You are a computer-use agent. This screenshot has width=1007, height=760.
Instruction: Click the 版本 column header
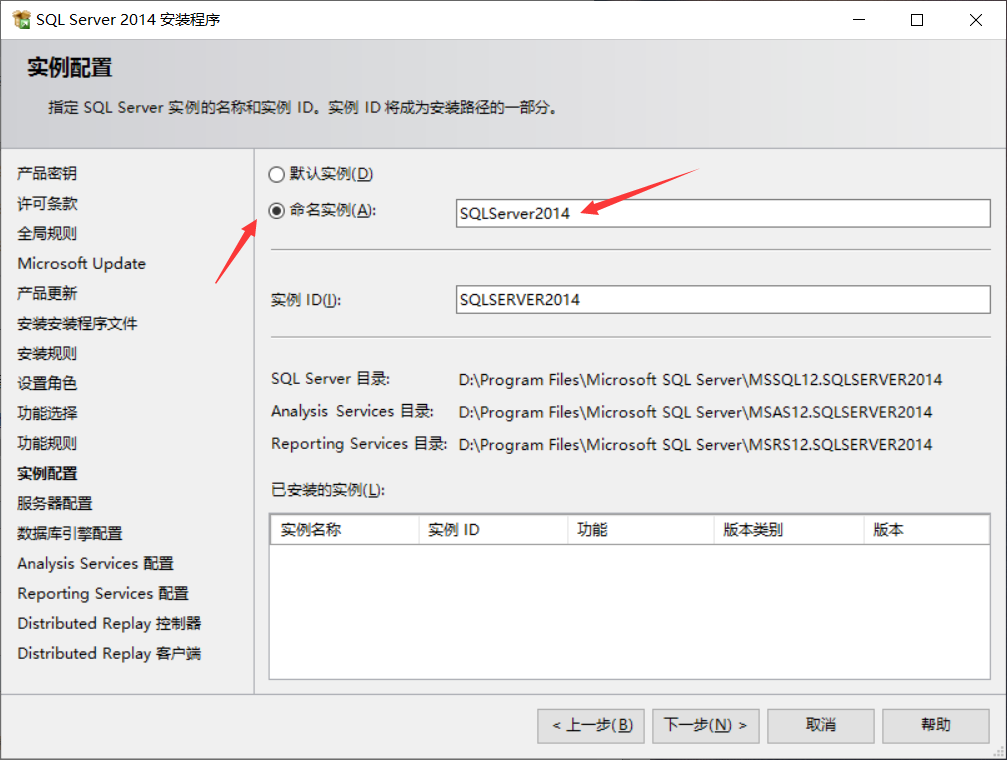(926, 530)
